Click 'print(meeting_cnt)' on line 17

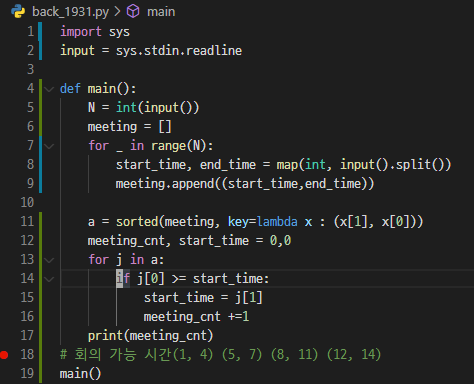(x=150, y=336)
